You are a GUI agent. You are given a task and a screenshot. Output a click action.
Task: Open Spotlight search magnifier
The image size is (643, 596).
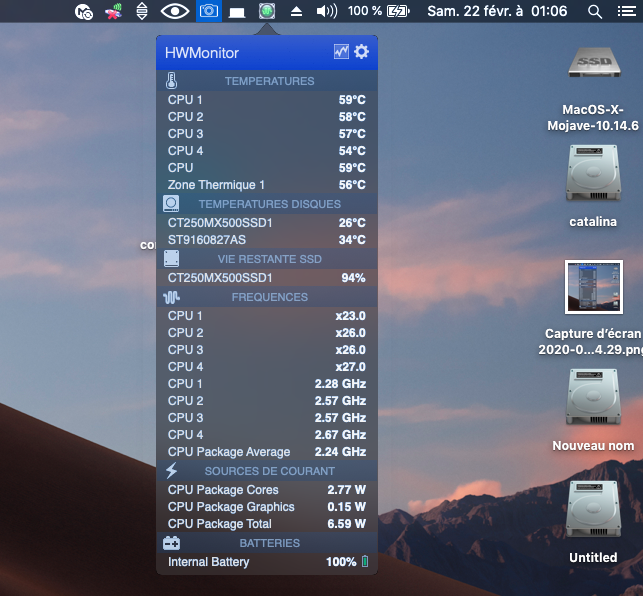pyautogui.click(x=595, y=11)
